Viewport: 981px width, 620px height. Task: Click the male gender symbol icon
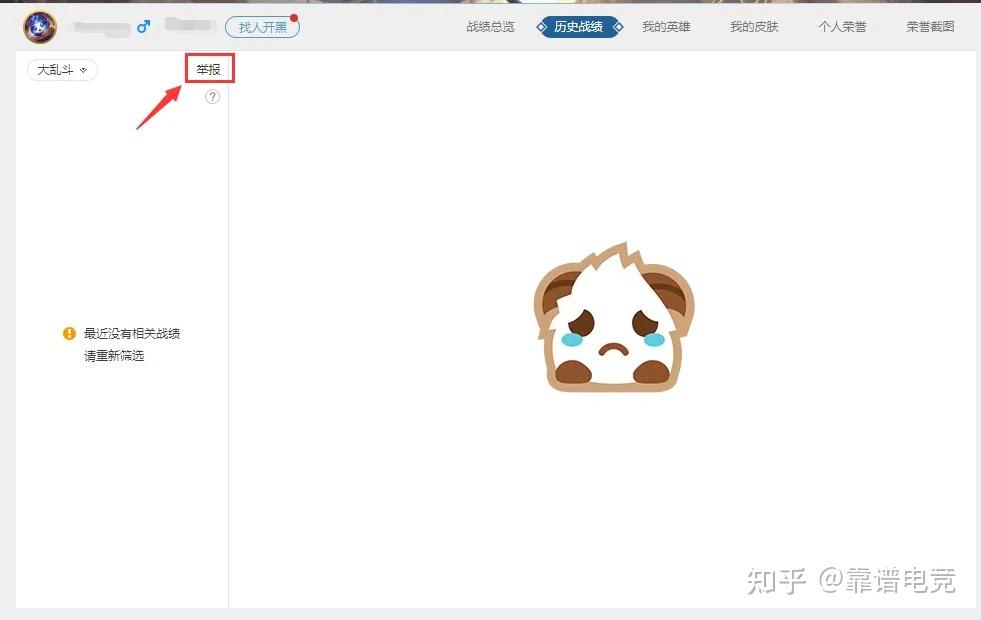pos(143,26)
